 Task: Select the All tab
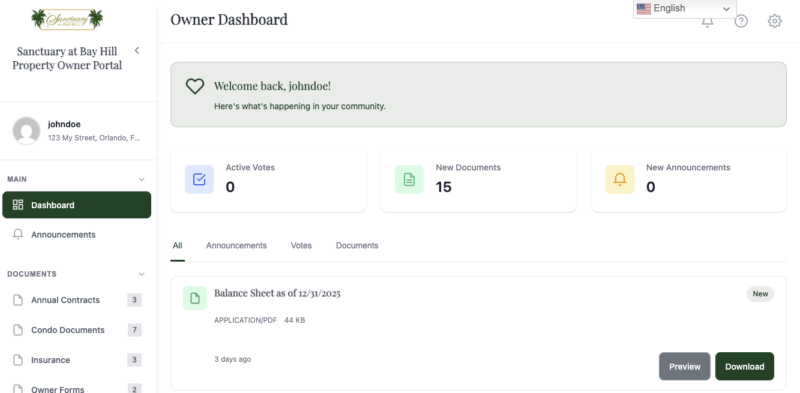[178, 245]
